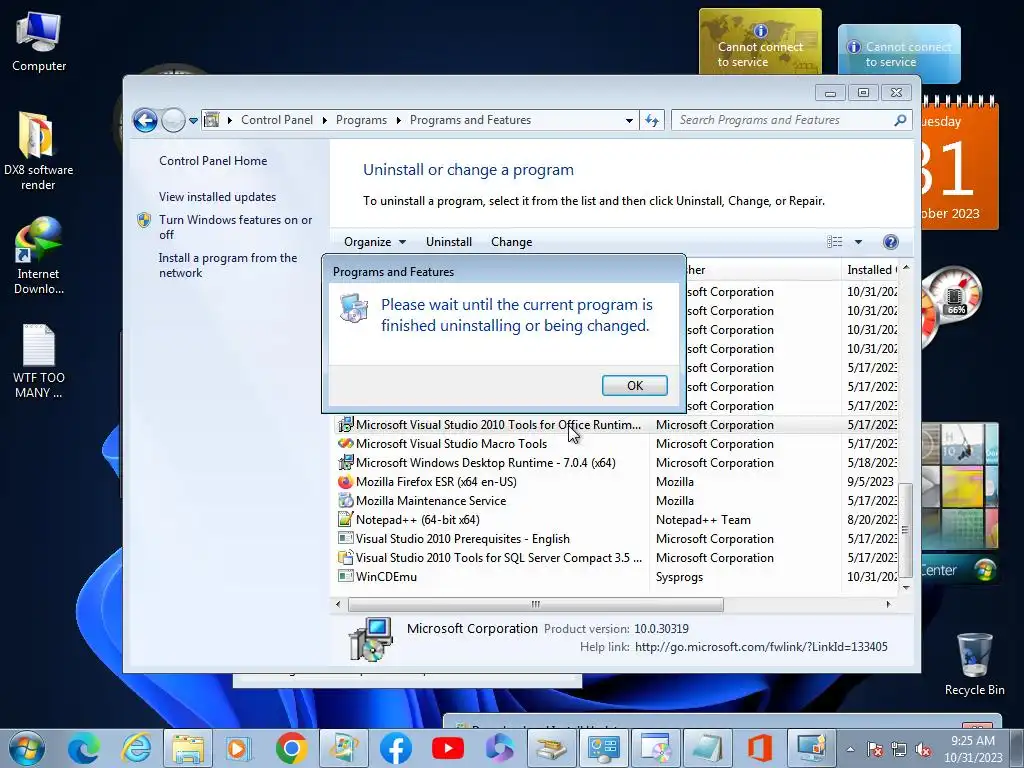Click the vertical scrollbar thumb in the list
The width and height of the screenshot is (1024, 768).
click(905, 530)
